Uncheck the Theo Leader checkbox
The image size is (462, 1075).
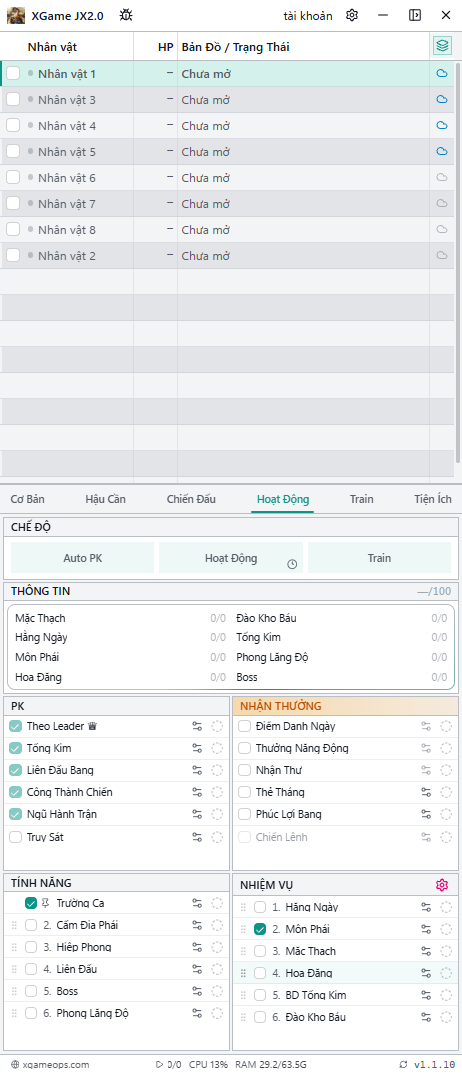pos(16,726)
